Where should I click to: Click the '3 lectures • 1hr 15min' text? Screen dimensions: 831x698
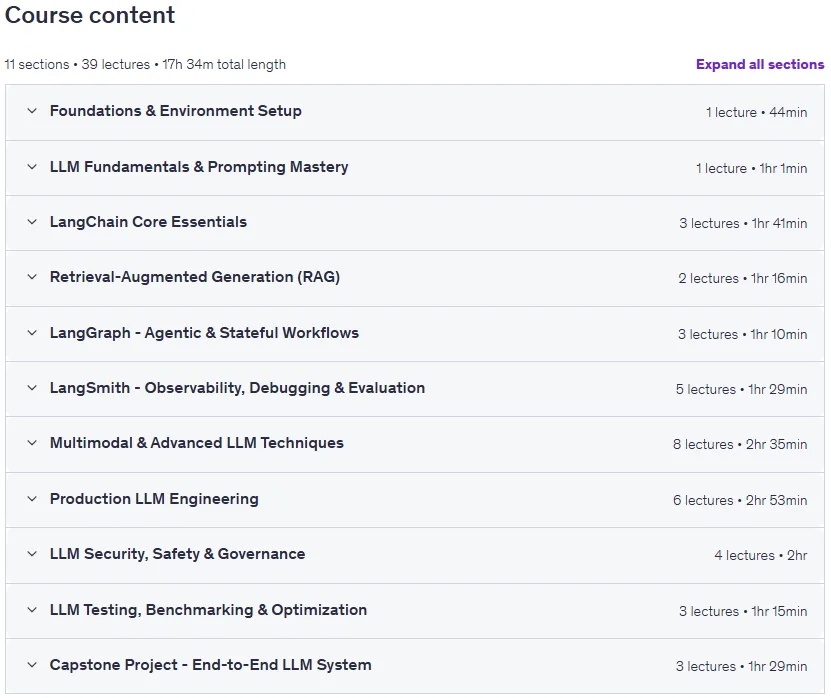[743, 612]
